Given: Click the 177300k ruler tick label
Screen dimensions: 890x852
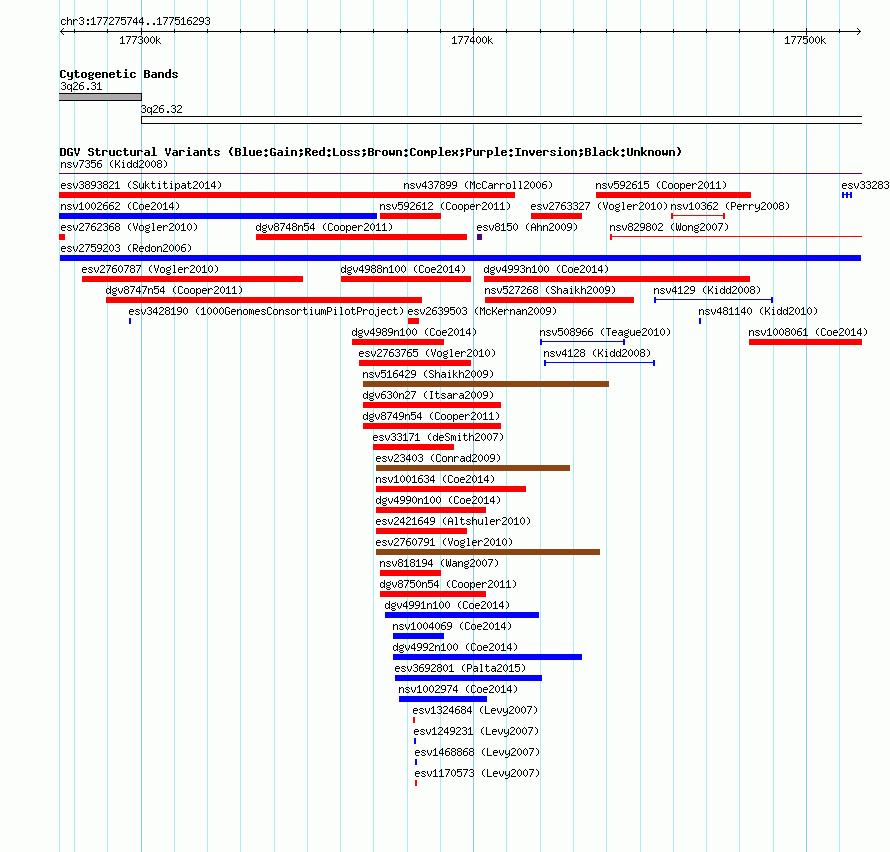Looking at the screenshot, I should (140, 40).
